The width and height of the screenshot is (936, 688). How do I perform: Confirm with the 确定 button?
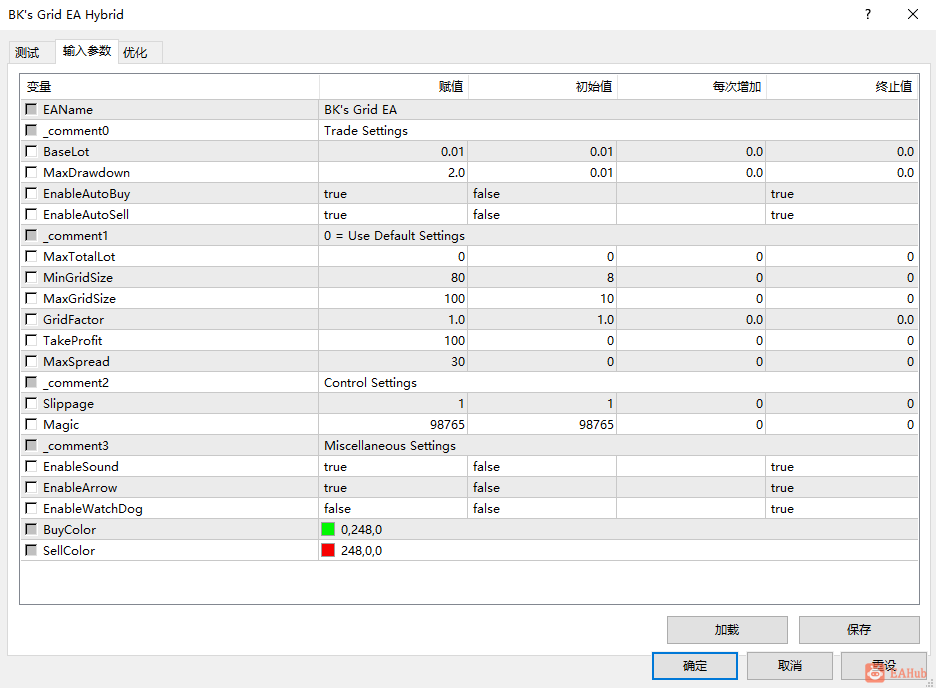[x=695, y=665]
